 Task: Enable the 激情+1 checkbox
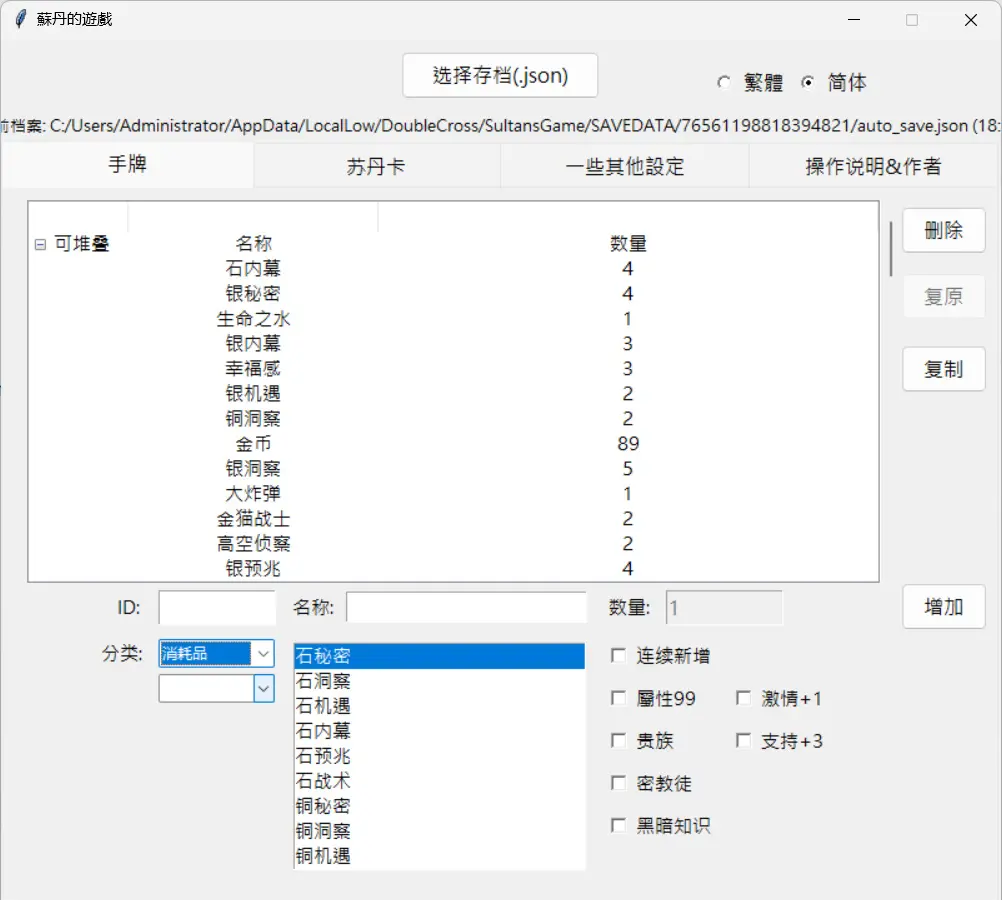(x=743, y=698)
